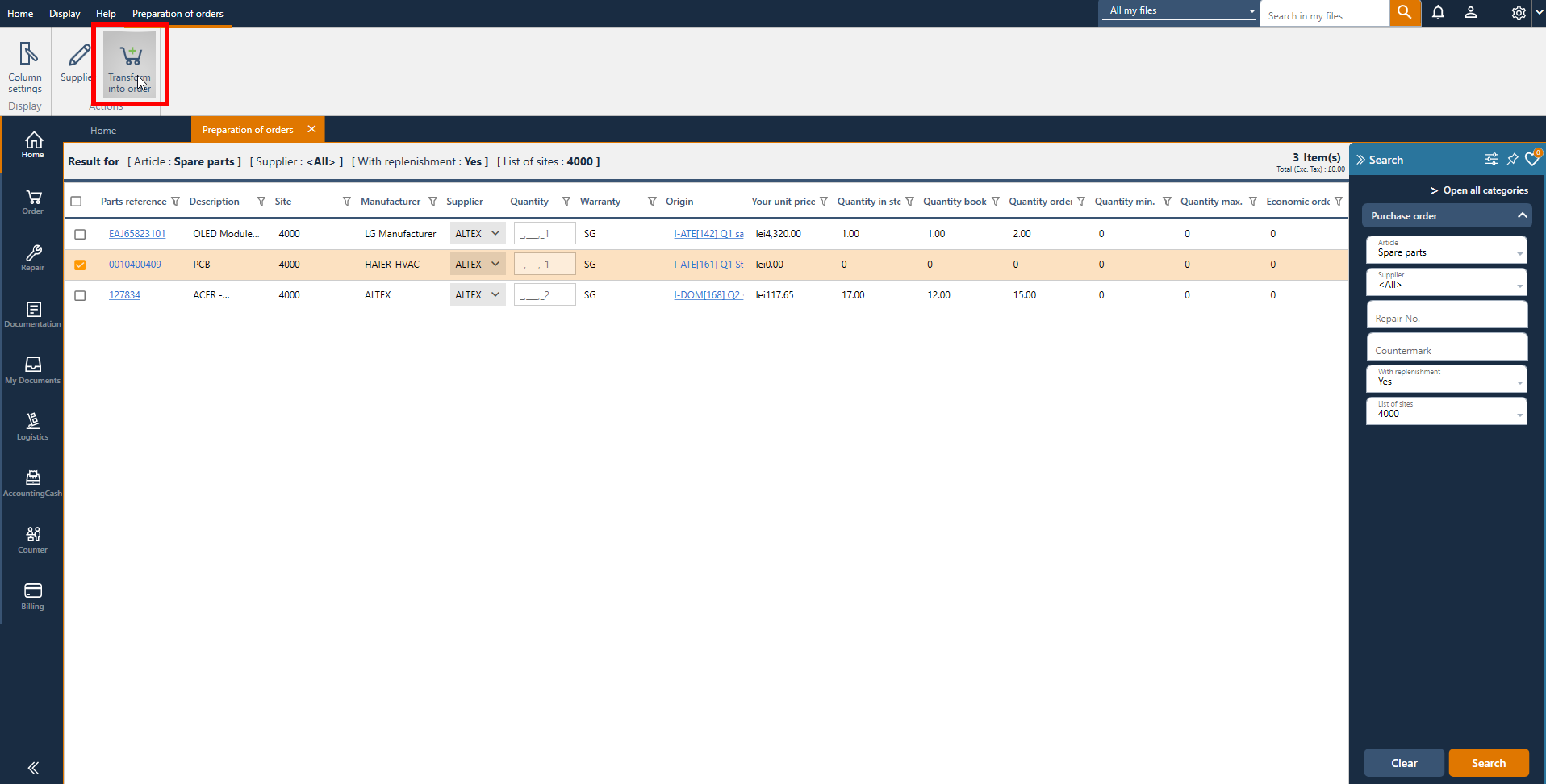Pin the Search panel
The width and height of the screenshot is (1546, 784).
1512,160
